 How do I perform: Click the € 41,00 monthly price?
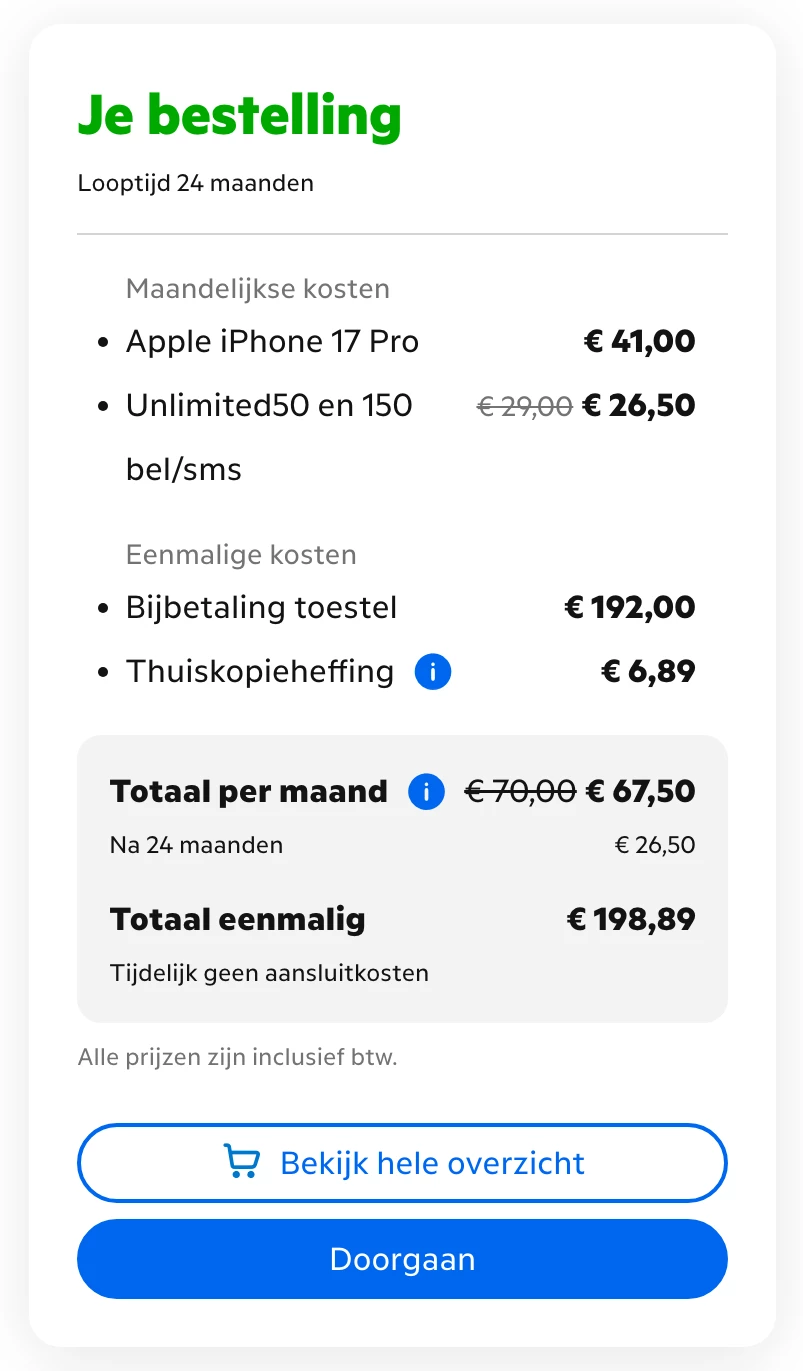click(x=639, y=342)
